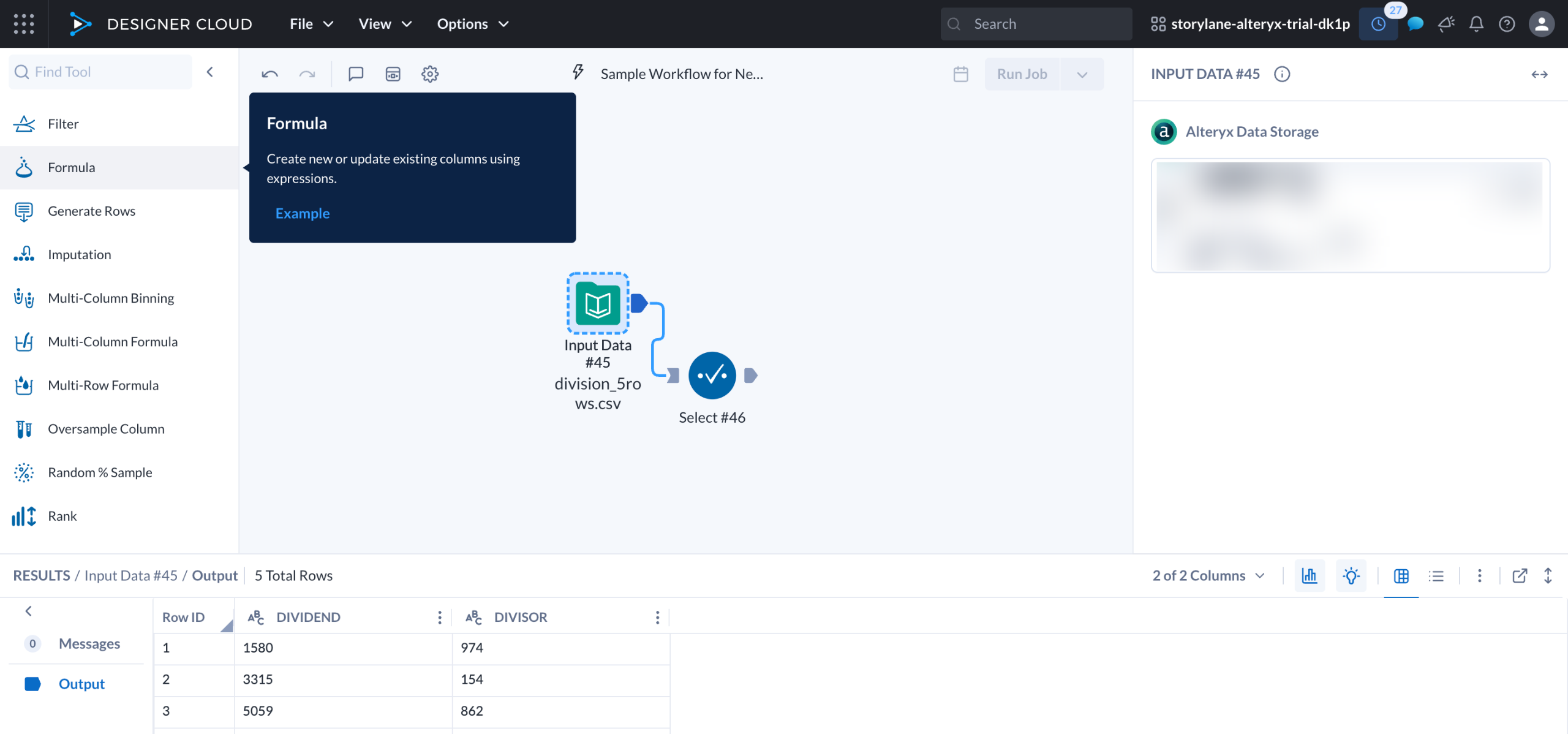Toggle the data profile chart view
This screenshot has width=1568, height=734.
pyautogui.click(x=1310, y=575)
